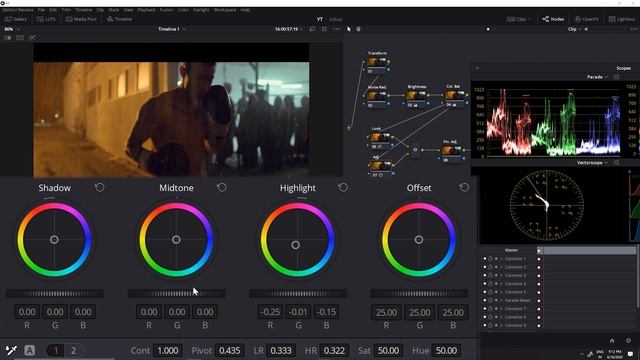The width and height of the screenshot is (640, 360).
Task: Toggle lock for Corrector 2 track
Action: point(490,267)
